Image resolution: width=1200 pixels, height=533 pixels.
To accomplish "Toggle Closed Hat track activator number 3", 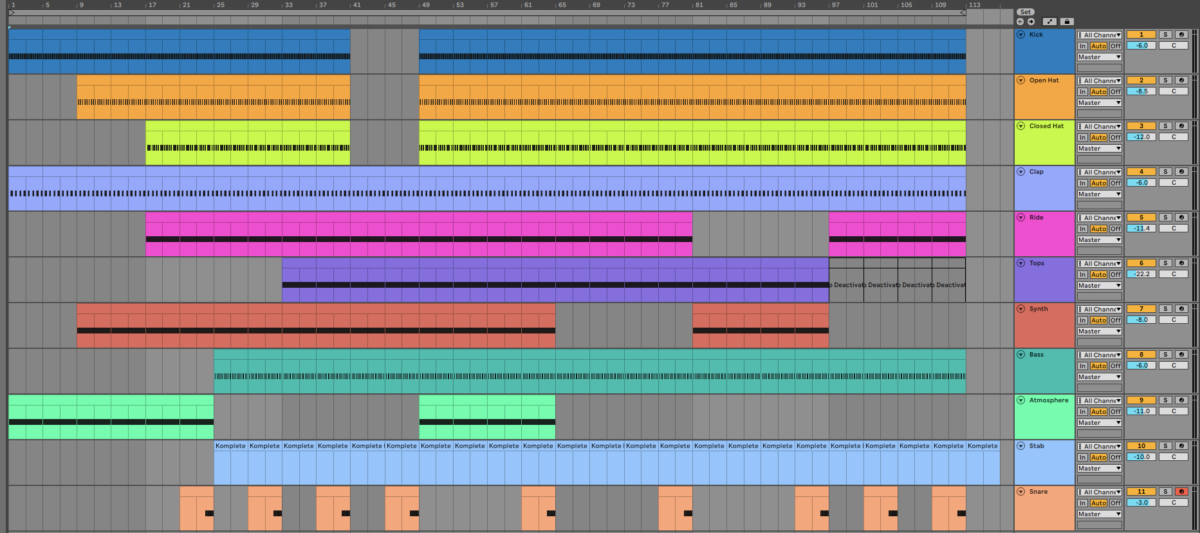I will pyautogui.click(x=1141, y=126).
